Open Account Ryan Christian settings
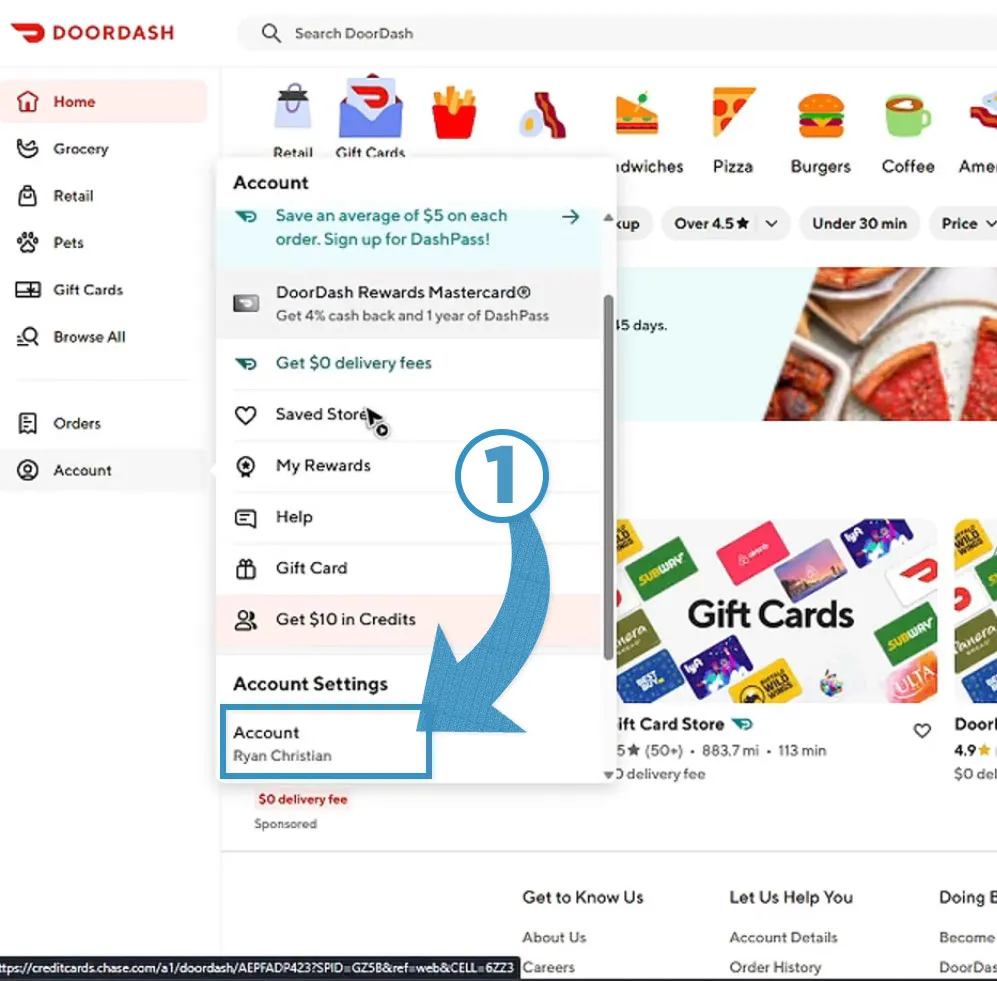The height and width of the screenshot is (981, 997). pos(326,743)
